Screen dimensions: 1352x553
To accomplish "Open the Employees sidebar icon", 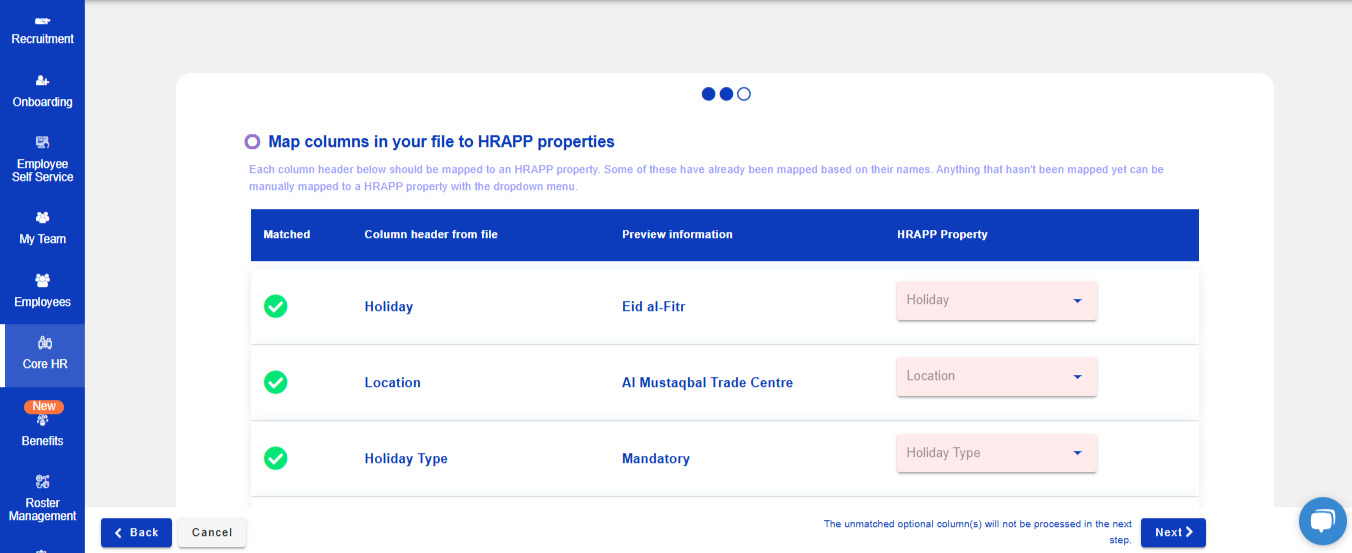I will pos(42,281).
